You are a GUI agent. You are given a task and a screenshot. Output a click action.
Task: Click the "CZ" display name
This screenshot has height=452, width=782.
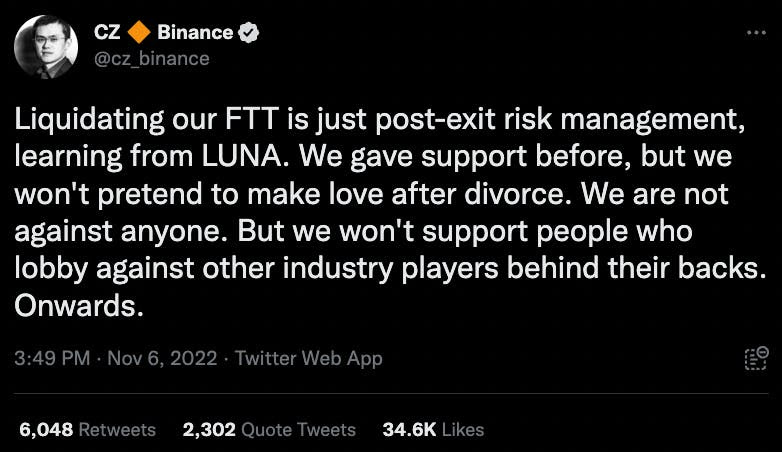[107, 32]
